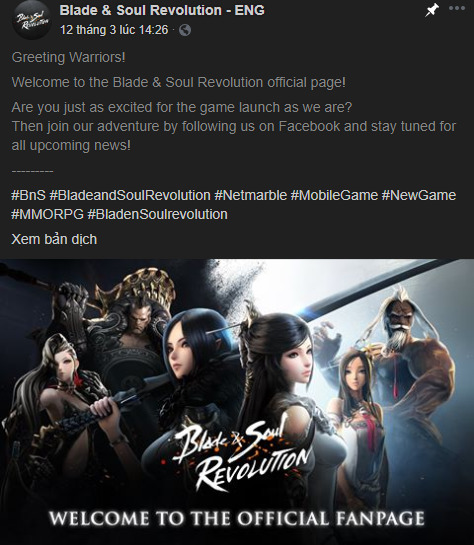Screen dimensions: 474x545
Task: Open the official fanpage banner image
Action: tap(237, 402)
